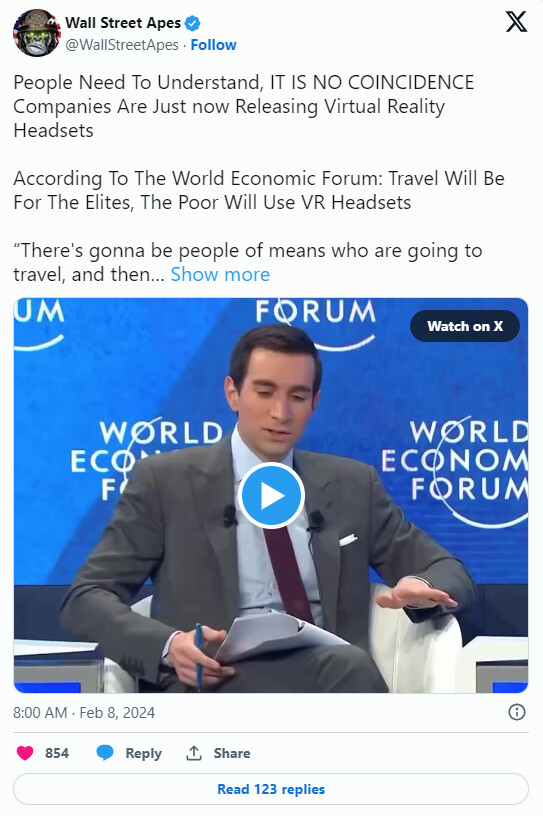Click the Reply text label

coord(144,753)
